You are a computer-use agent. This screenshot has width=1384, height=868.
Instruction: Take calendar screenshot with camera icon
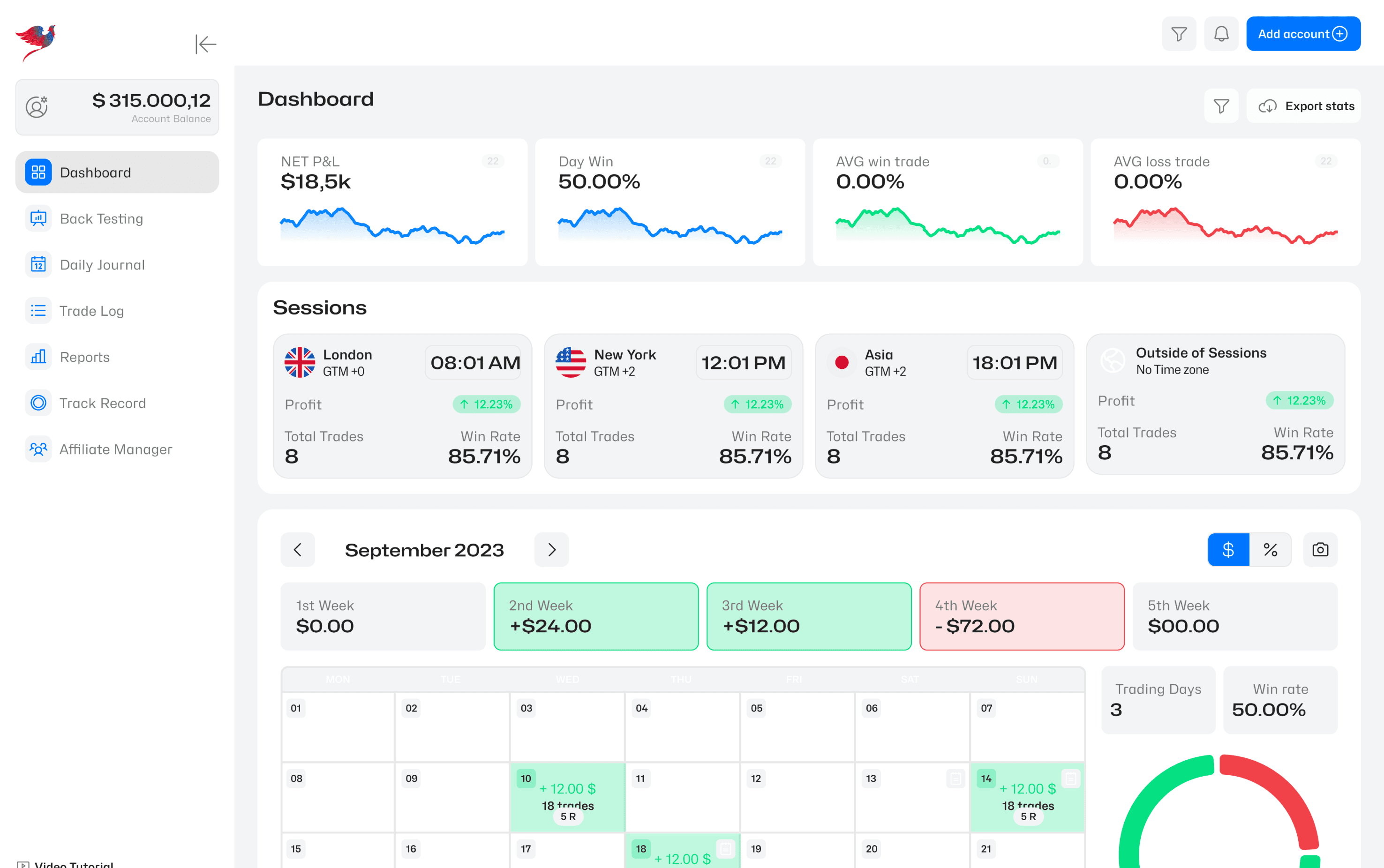click(x=1320, y=550)
